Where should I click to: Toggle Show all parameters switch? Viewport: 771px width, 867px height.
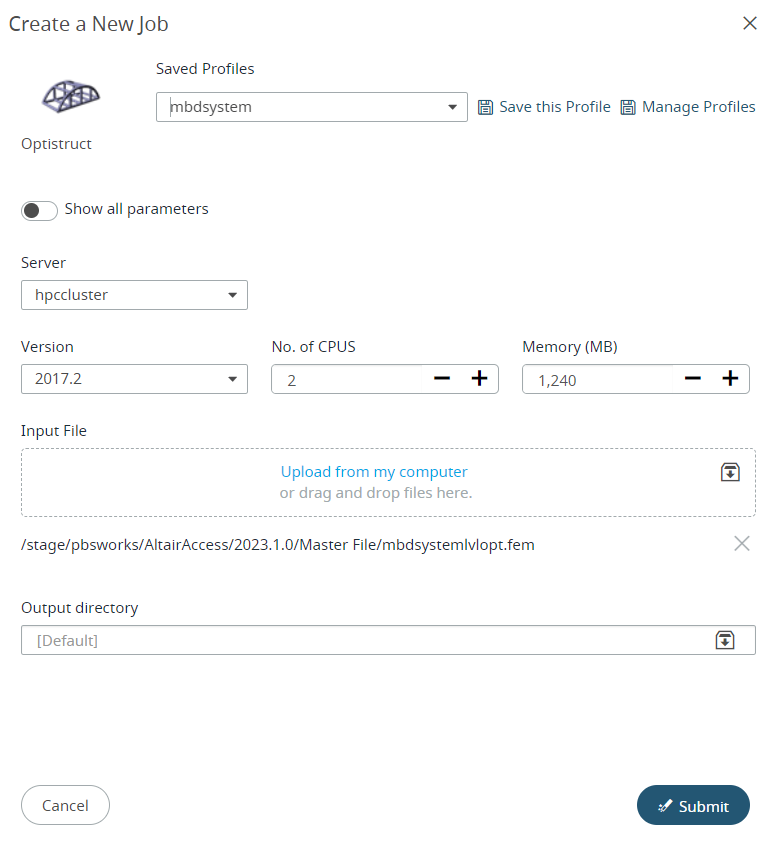click(x=39, y=210)
